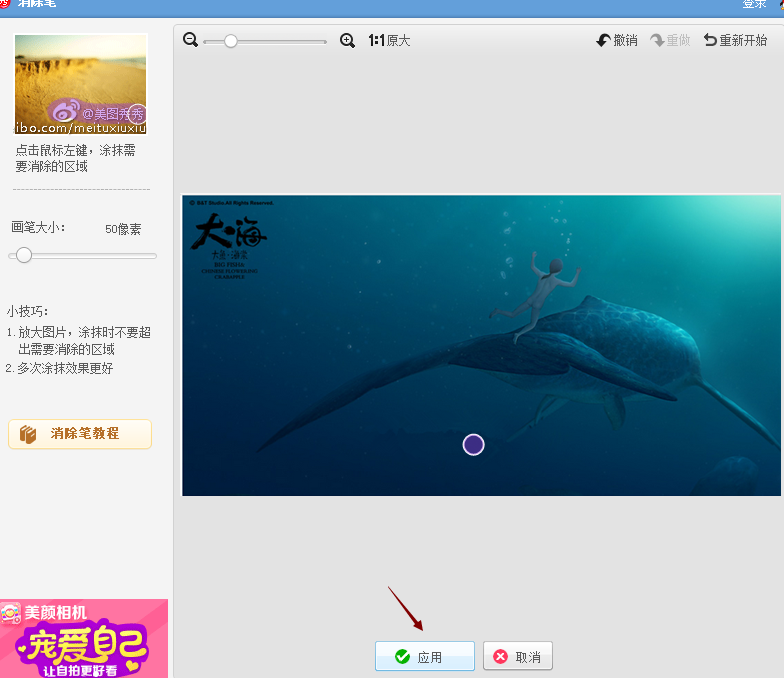The image size is (784, 678).
Task: Click the beach sample preview thumbnail
Action: (x=80, y=84)
